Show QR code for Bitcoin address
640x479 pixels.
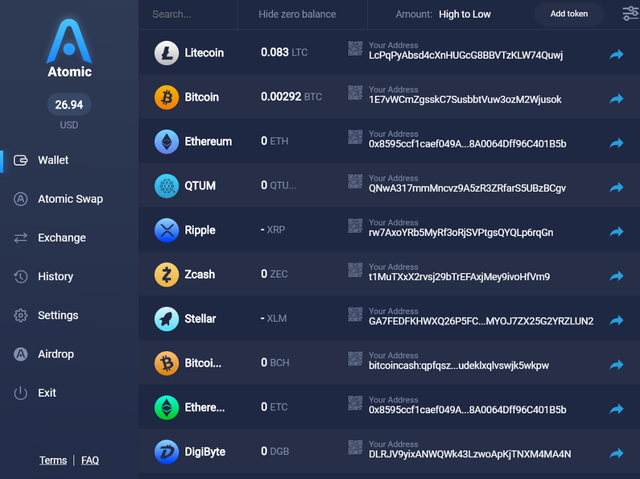[x=355, y=93]
